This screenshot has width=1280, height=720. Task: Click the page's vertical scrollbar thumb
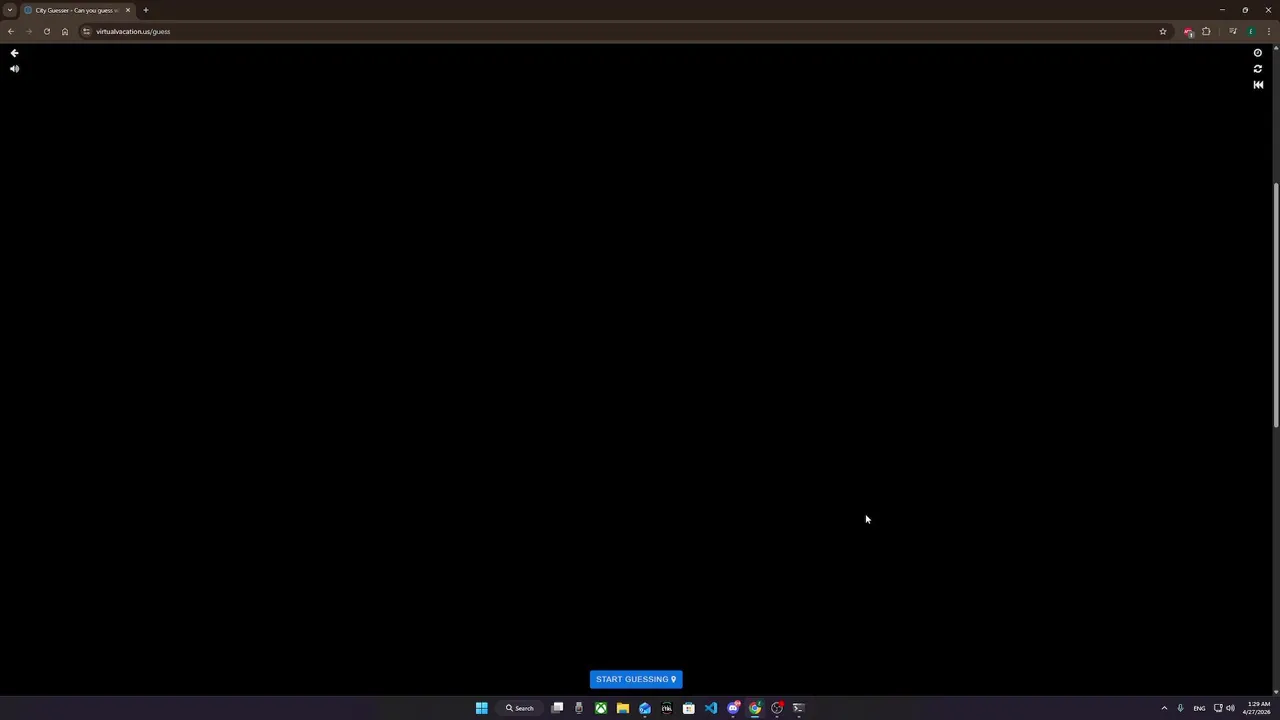point(1276,305)
